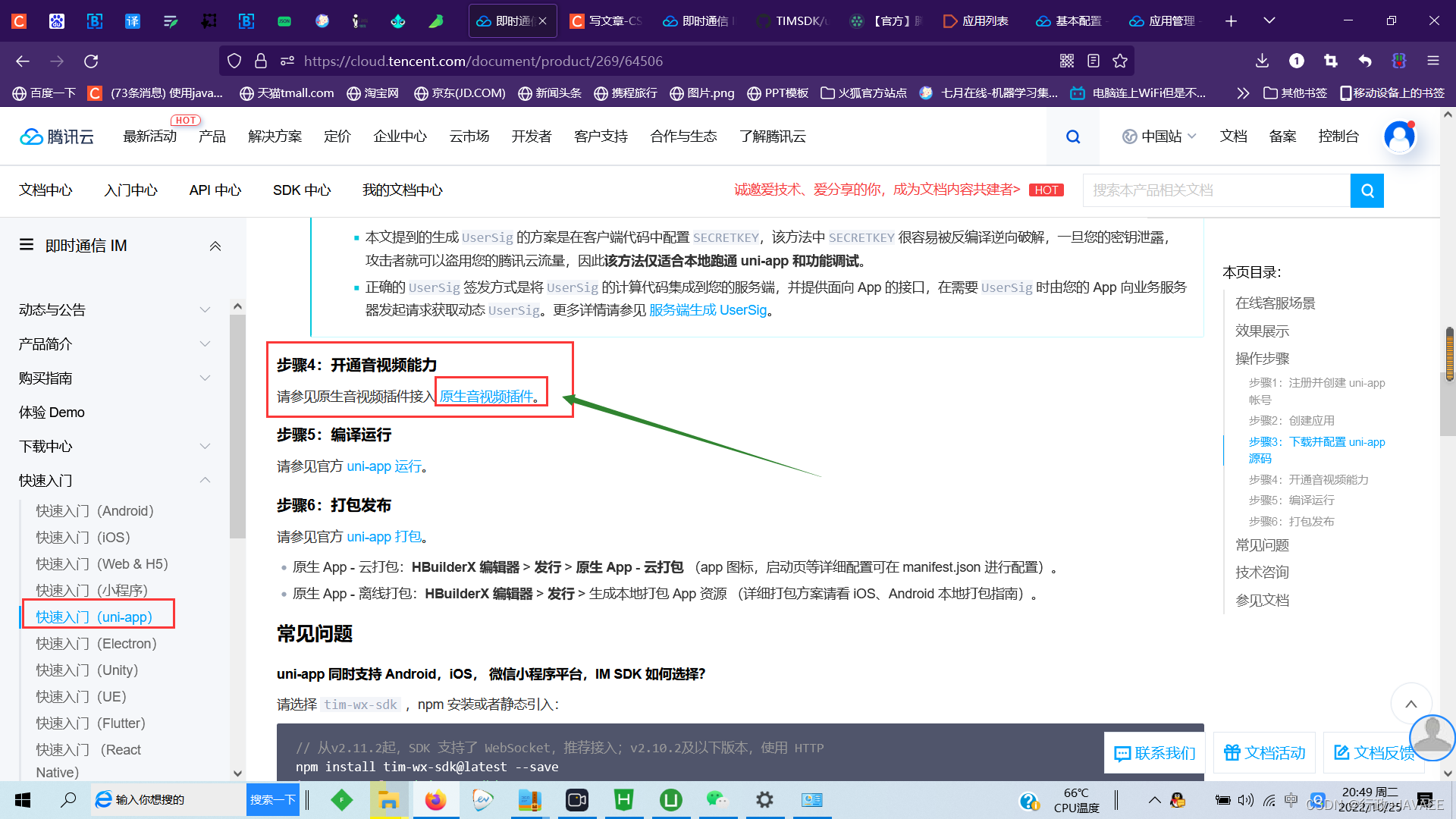Click the browser URL address field
The width and height of the screenshot is (1456, 819).
(675, 61)
